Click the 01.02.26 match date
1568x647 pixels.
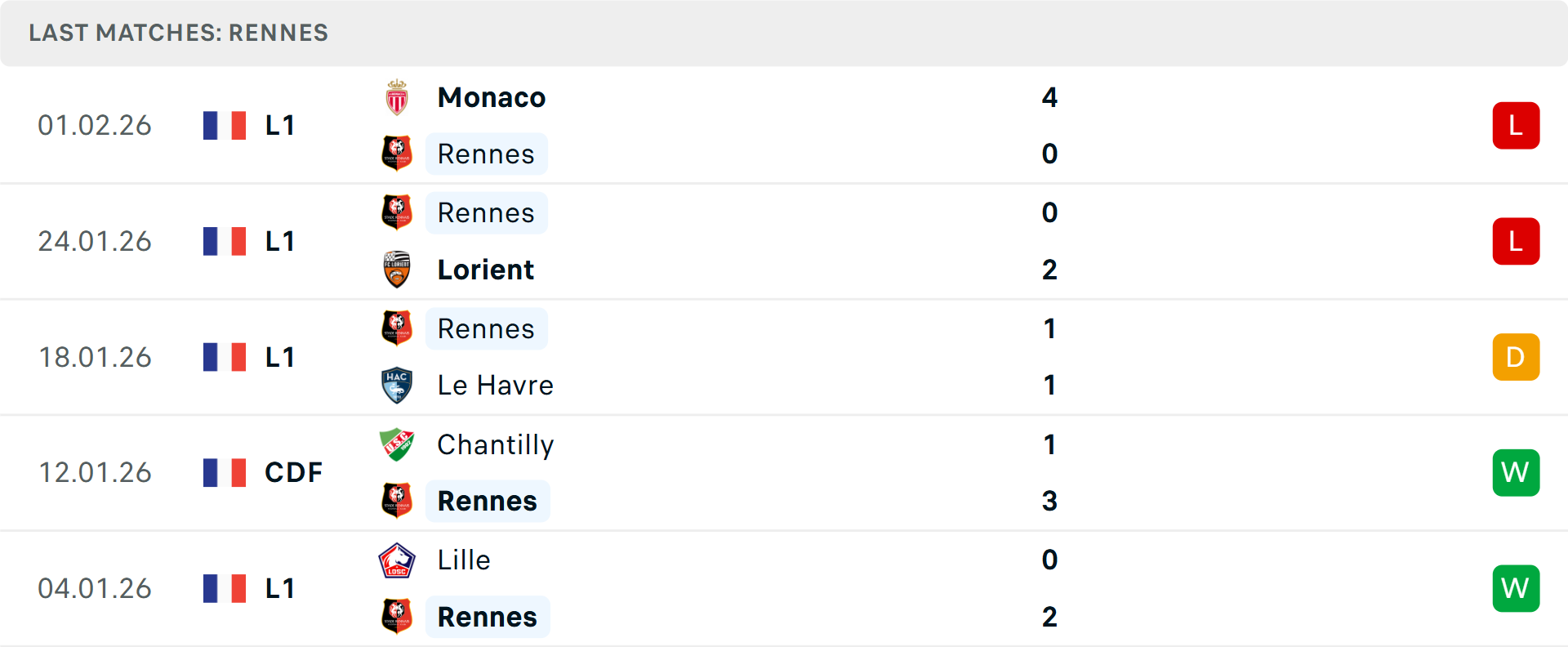tap(95, 126)
